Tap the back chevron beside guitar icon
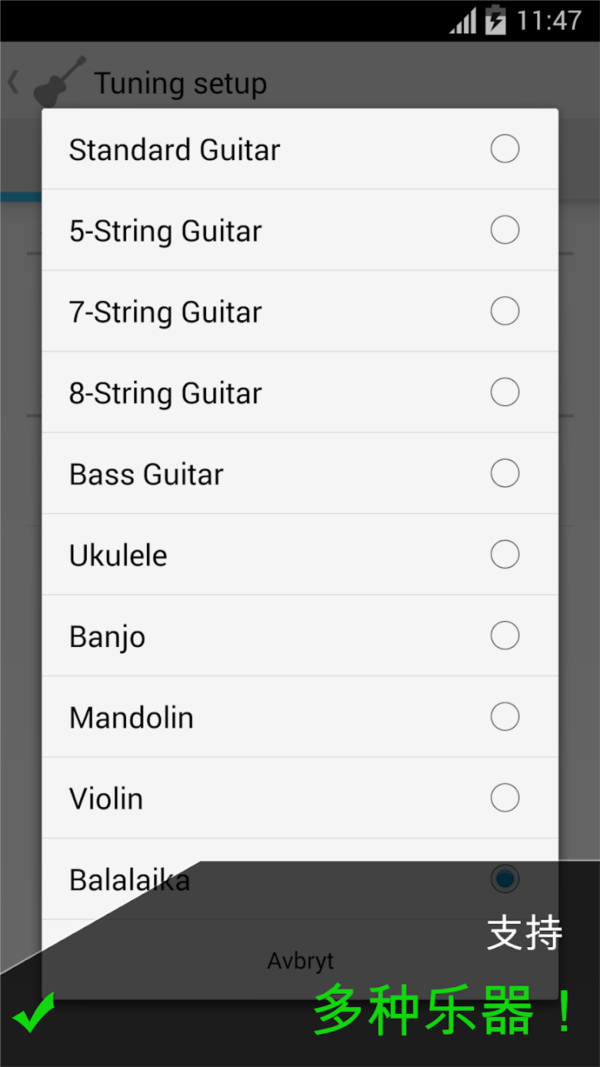This screenshot has width=600, height=1067. point(14,82)
